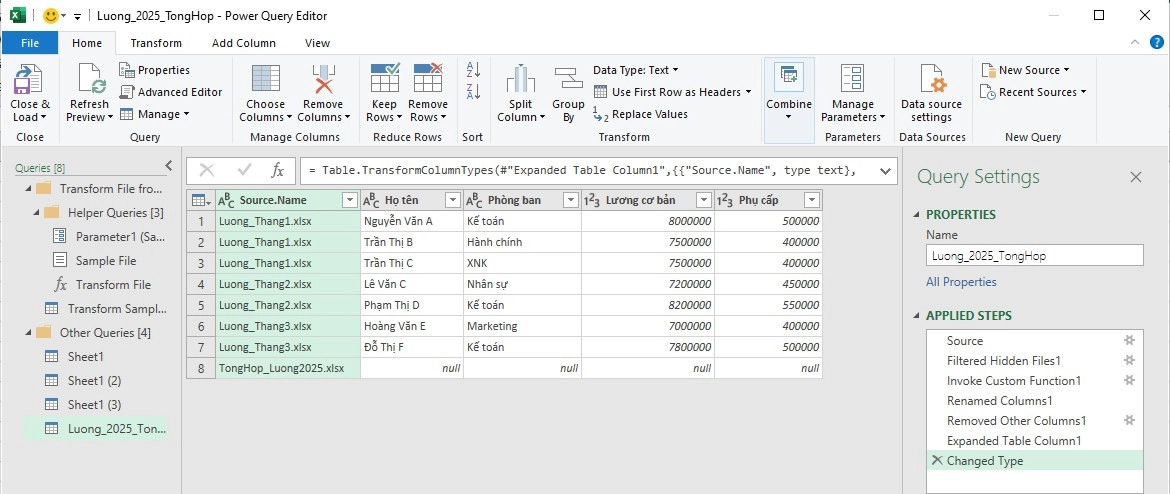1170x494 pixels.
Task: Click the query Name input field
Action: [1034, 255]
